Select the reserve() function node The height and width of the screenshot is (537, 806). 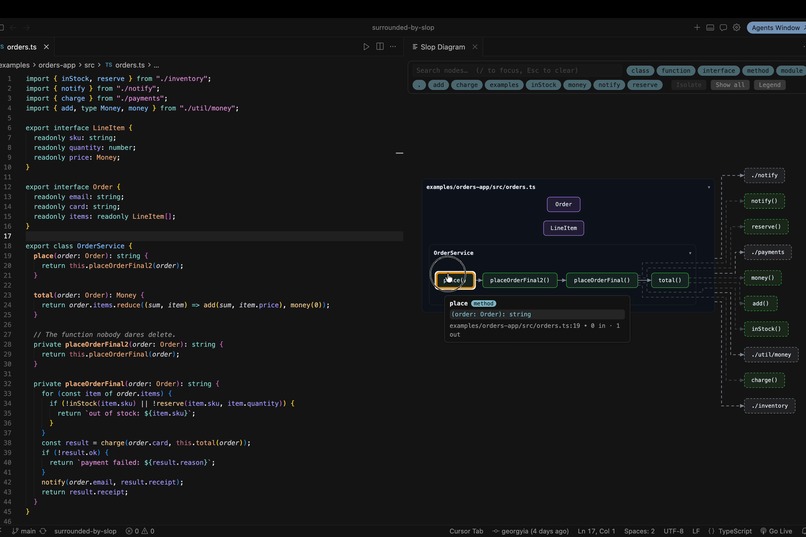(766, 227)
